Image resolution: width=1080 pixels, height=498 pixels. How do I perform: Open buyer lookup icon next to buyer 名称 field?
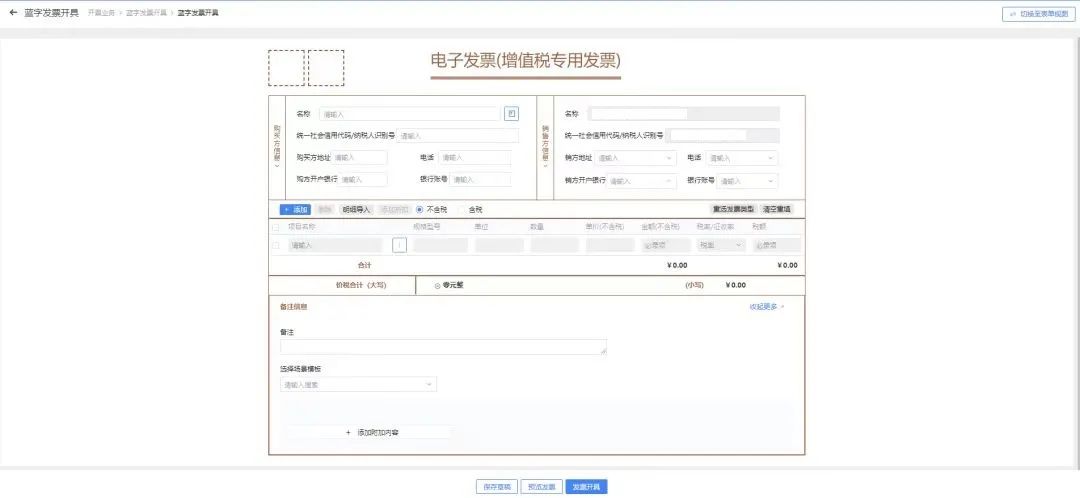coord(511,114)
